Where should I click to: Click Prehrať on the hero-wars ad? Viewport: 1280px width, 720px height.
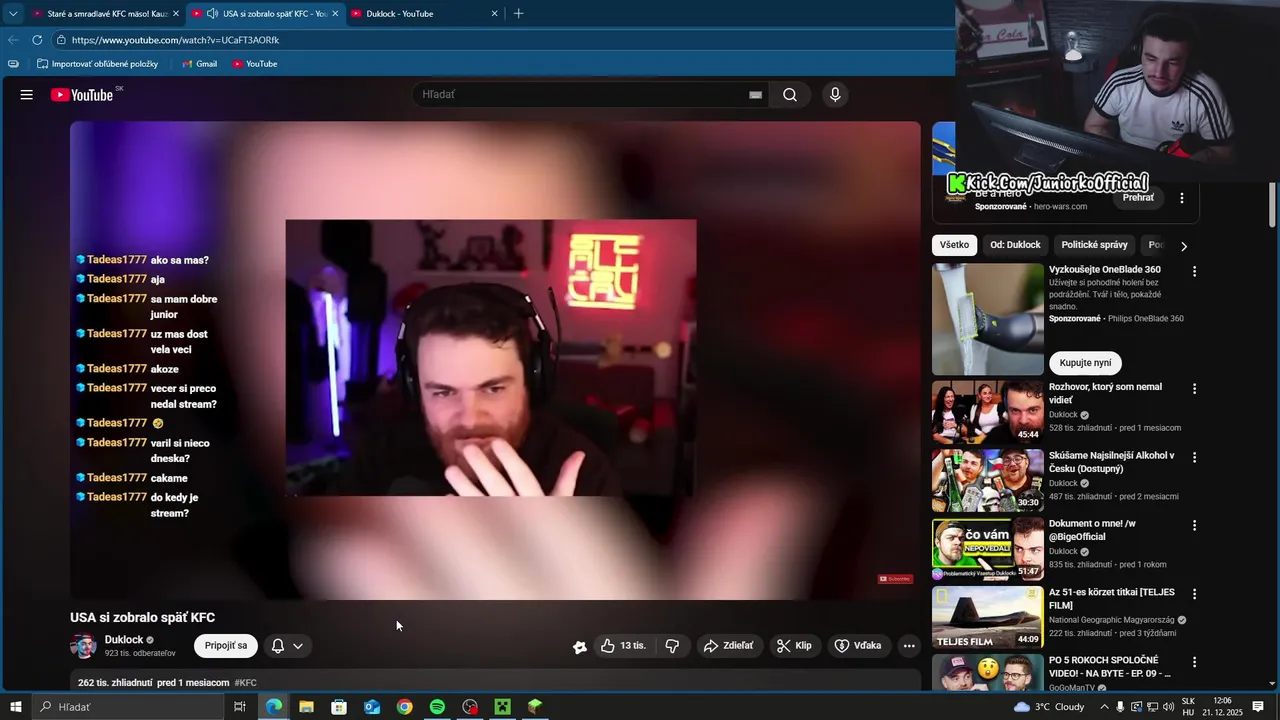(1138, 198)
